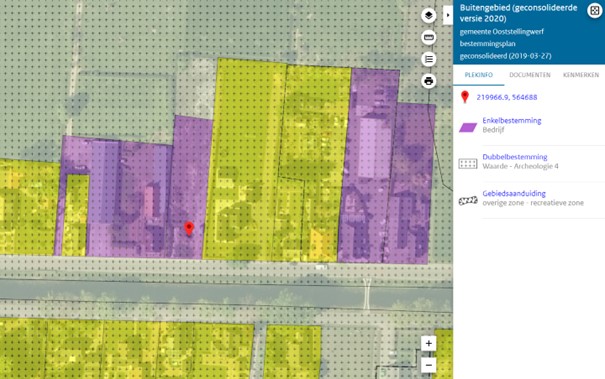
Task: Click the recreatieve zone pattern icon
Action: pyautogui.click(x=468, y=201)
